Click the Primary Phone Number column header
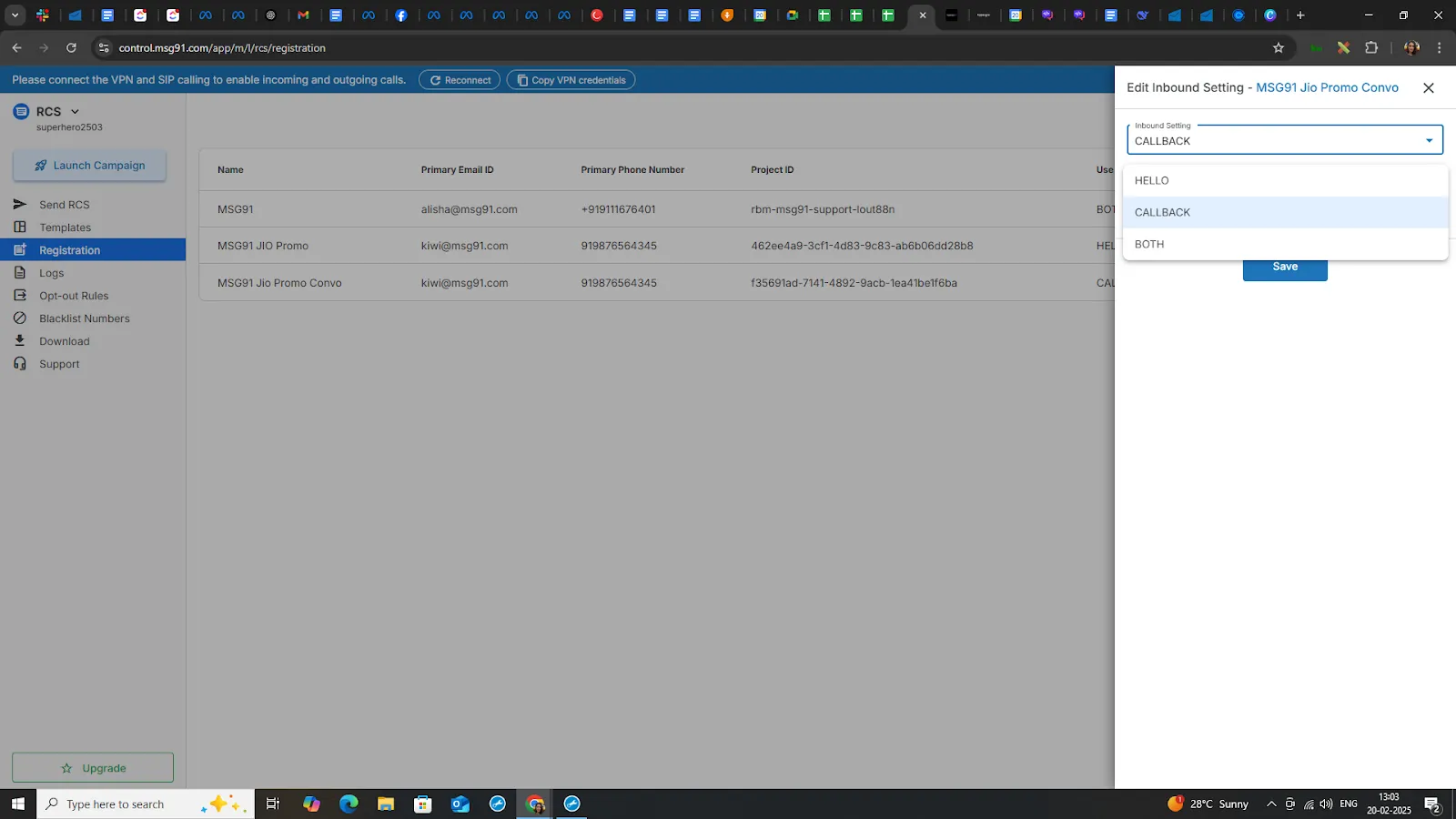The height and width of the screenshot is (819, 1456). [632, 170]
